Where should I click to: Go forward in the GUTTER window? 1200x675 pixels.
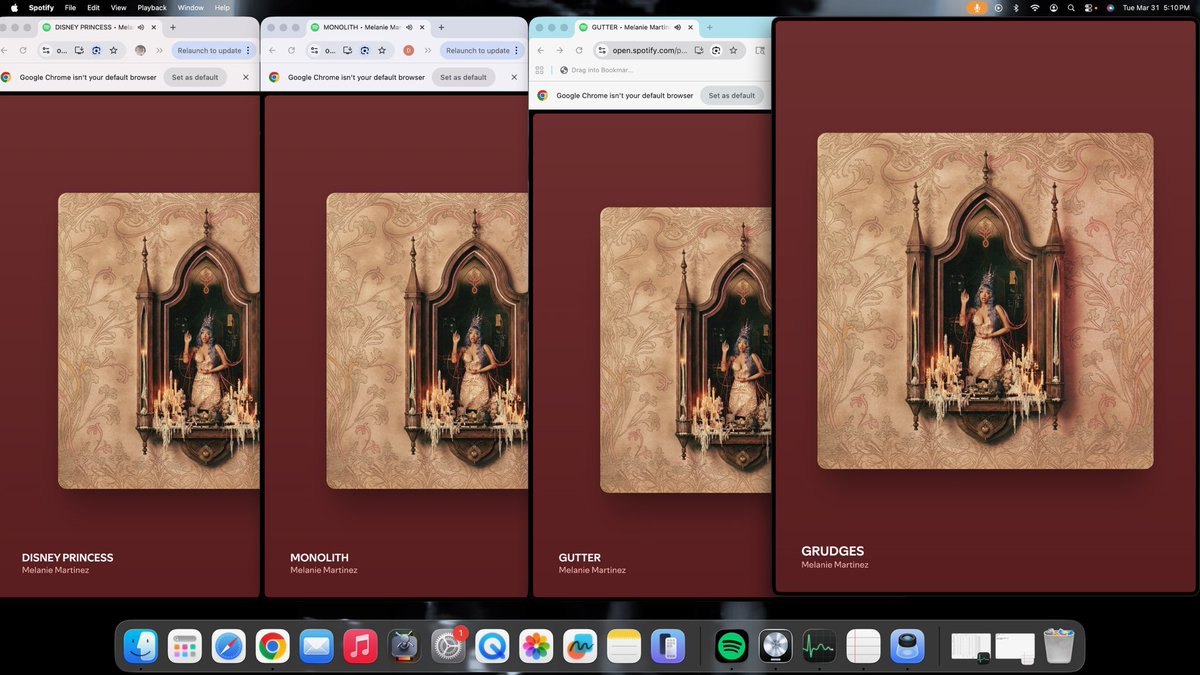point(560,50)
